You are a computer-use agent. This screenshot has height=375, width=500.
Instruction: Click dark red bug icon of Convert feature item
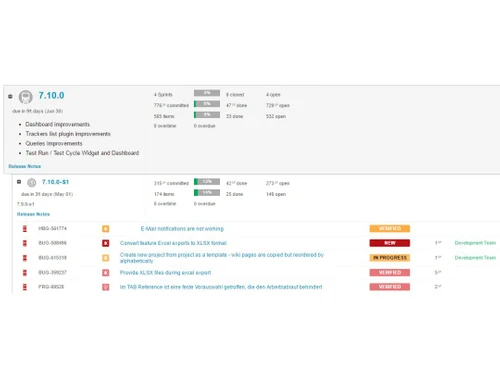106,243
